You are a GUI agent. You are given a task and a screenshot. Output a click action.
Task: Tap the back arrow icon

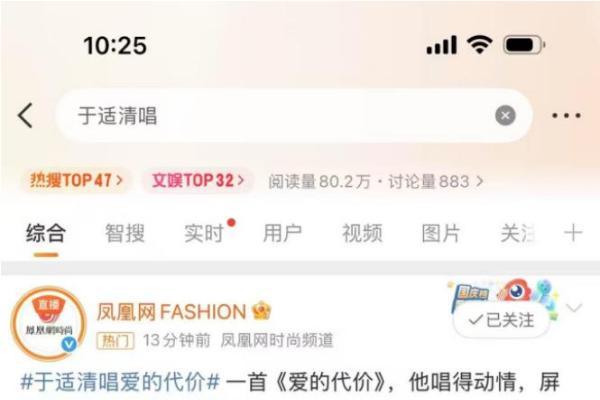(x=25, y=115)
